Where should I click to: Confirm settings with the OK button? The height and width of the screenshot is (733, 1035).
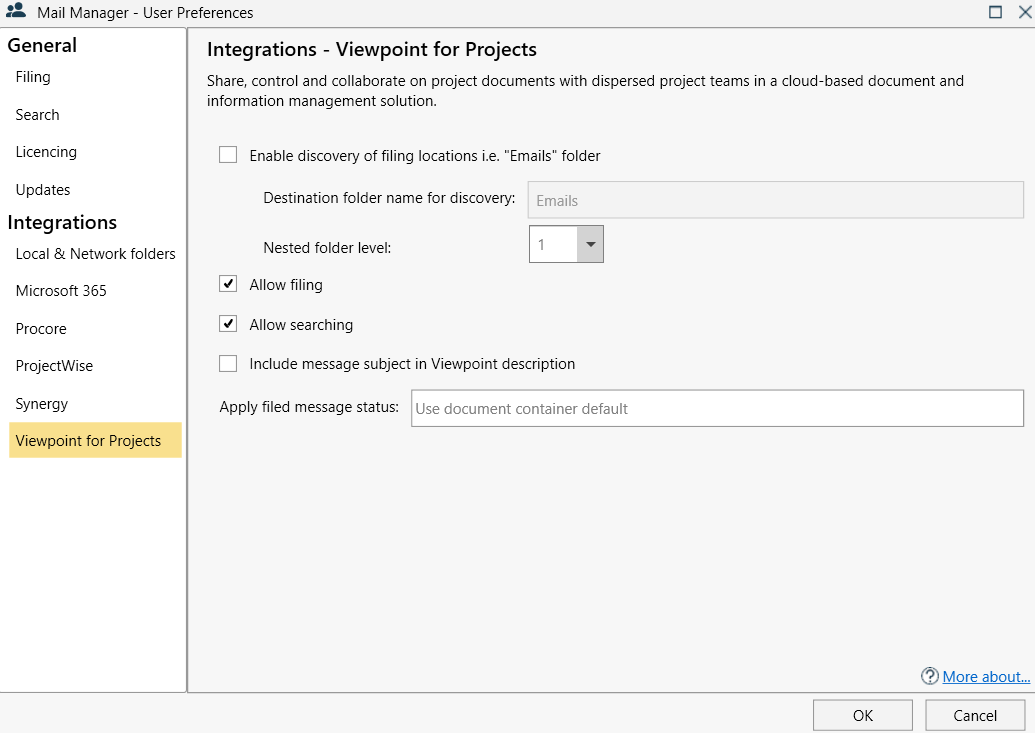(x=861, y=714)
